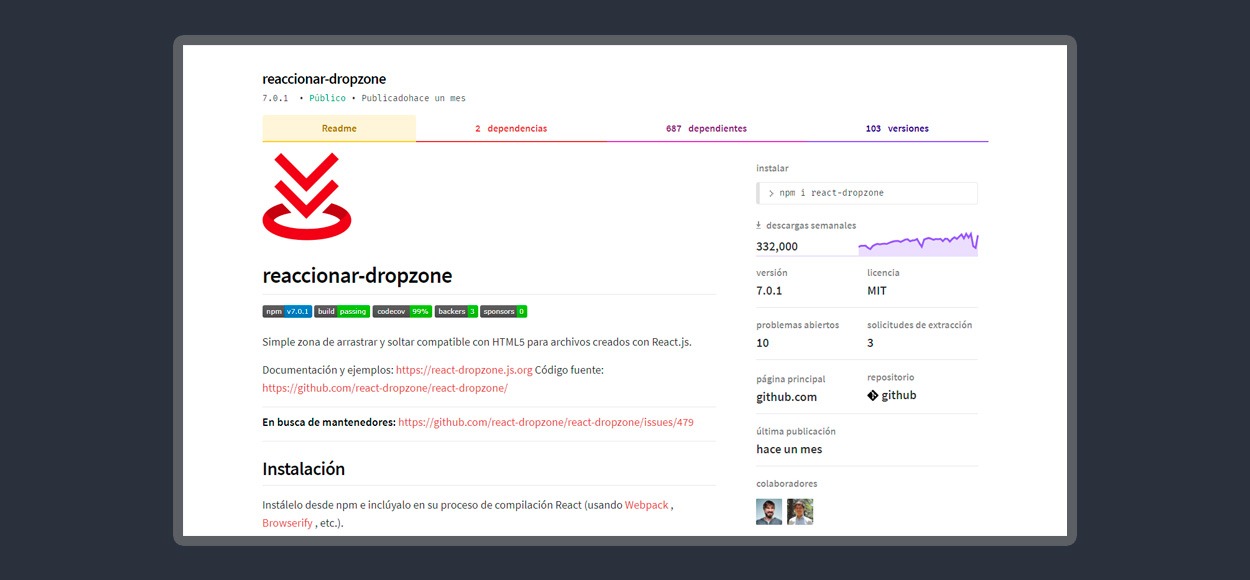Click the MIT license value
The image size is (1250, 580).
[x=877, y=291]
